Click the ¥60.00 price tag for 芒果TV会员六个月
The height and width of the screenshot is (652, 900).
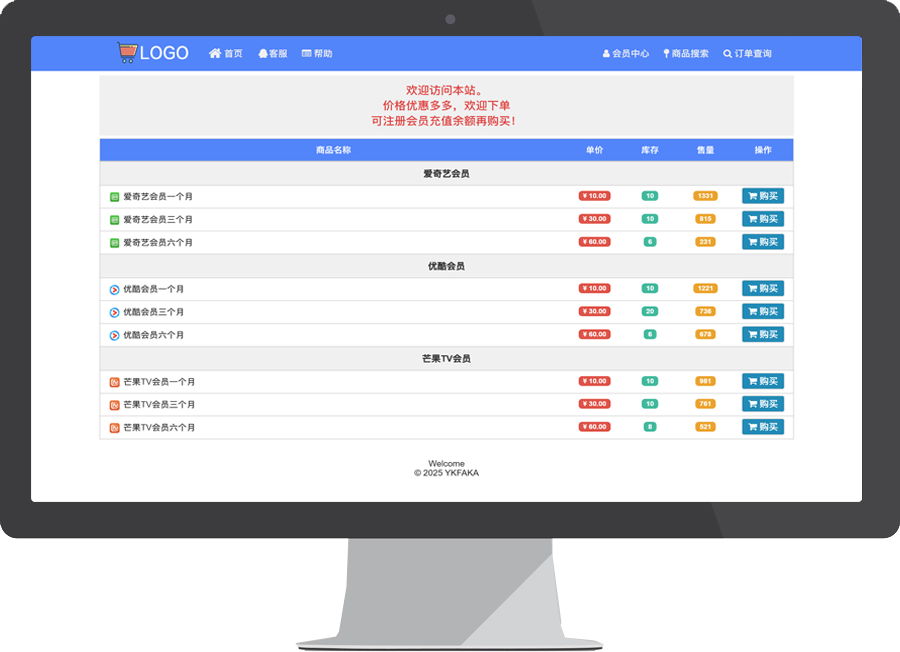tap(594, 427)
